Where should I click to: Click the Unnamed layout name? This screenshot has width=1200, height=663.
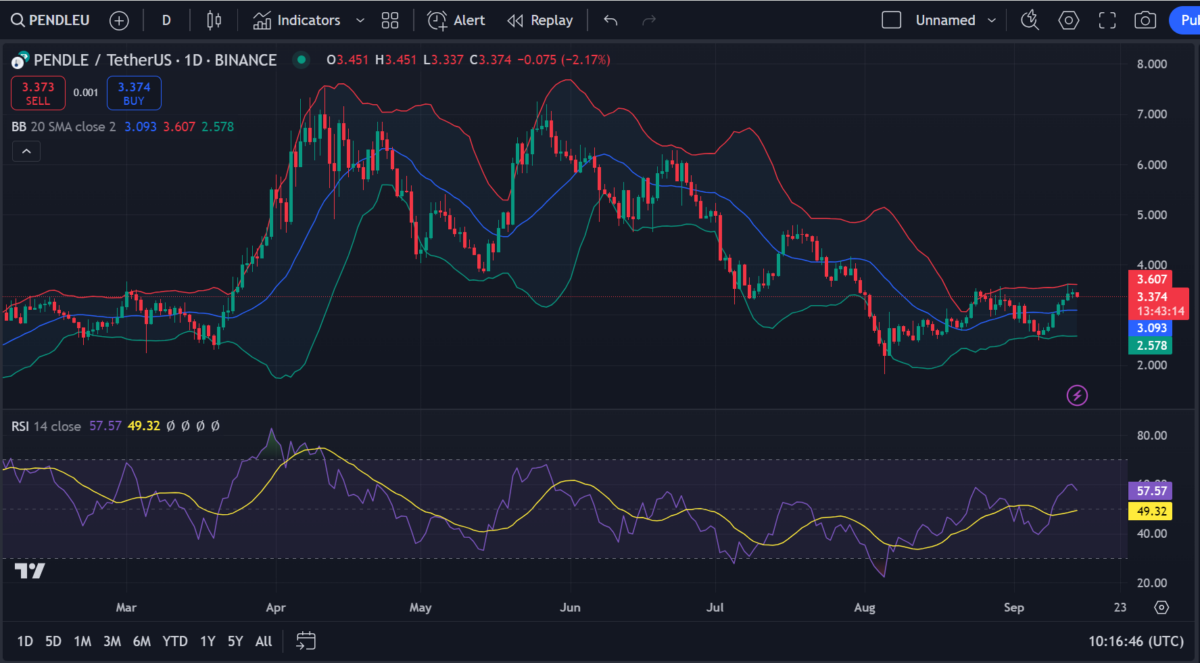click(945, 20)
